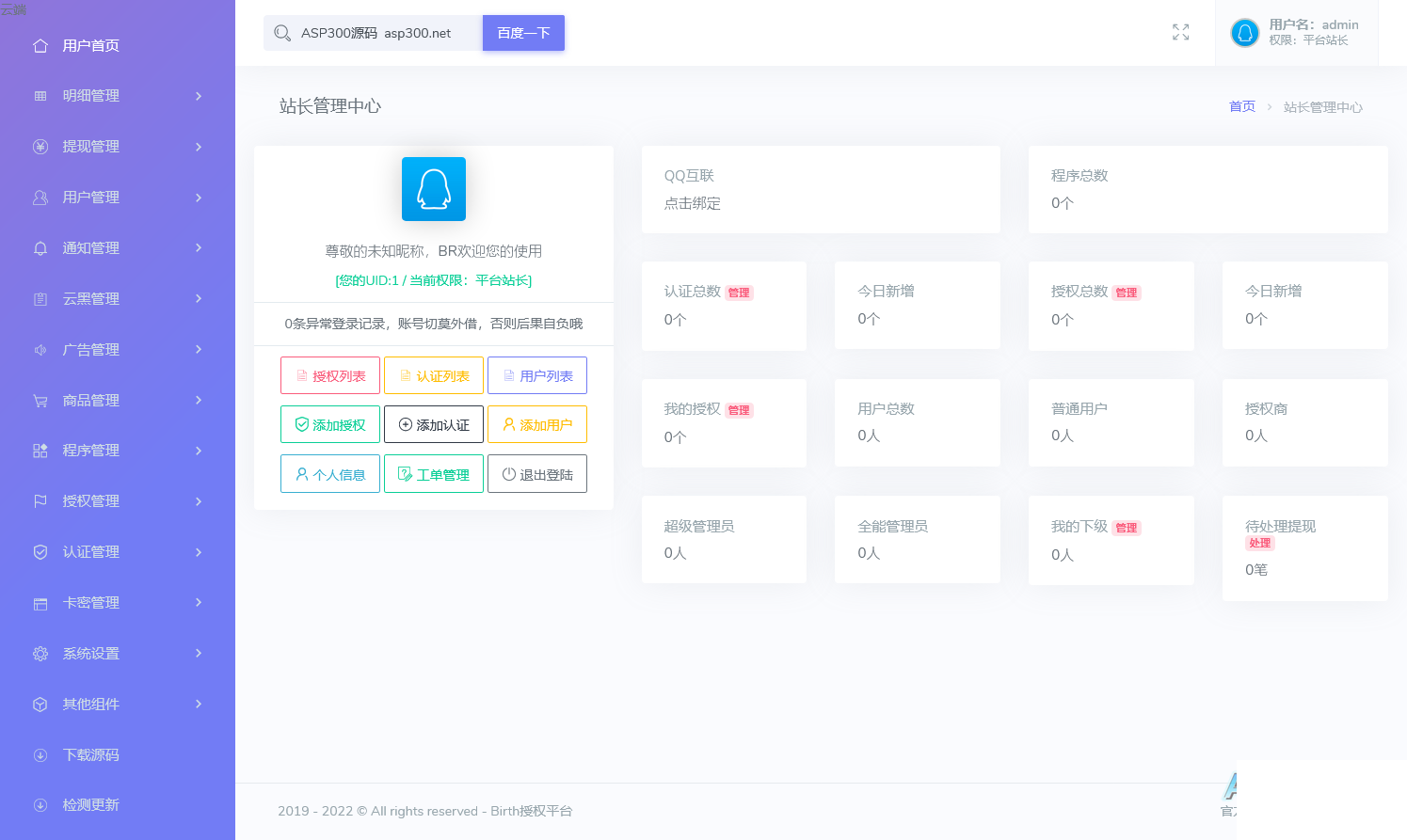1407x840 pixels.
Task: Click the gear icon for 系统设置
Action: coord(40,654)
